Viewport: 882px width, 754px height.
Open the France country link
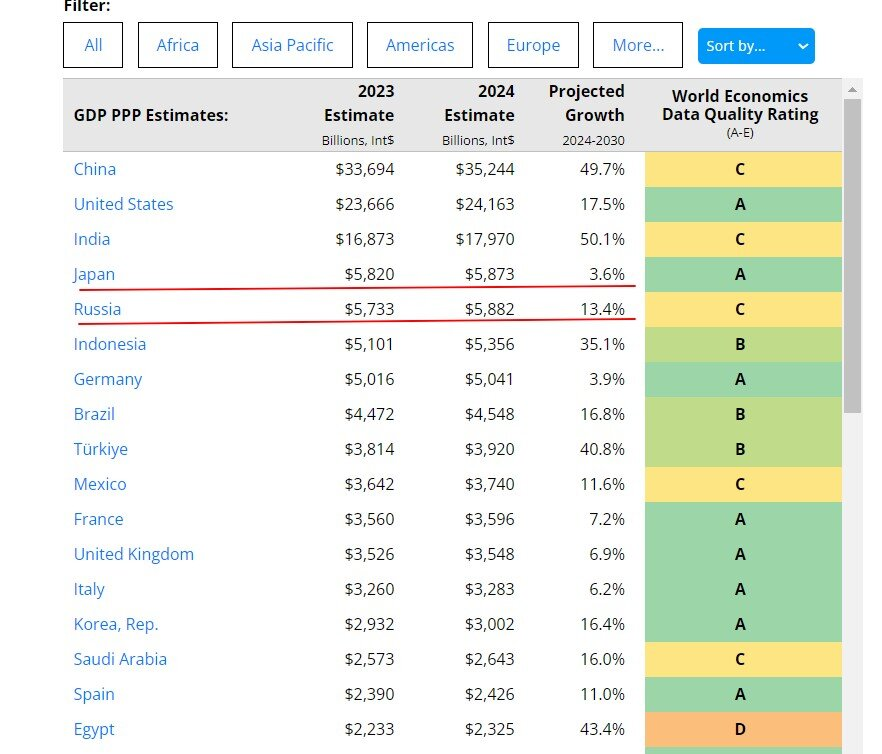point(98,519)
